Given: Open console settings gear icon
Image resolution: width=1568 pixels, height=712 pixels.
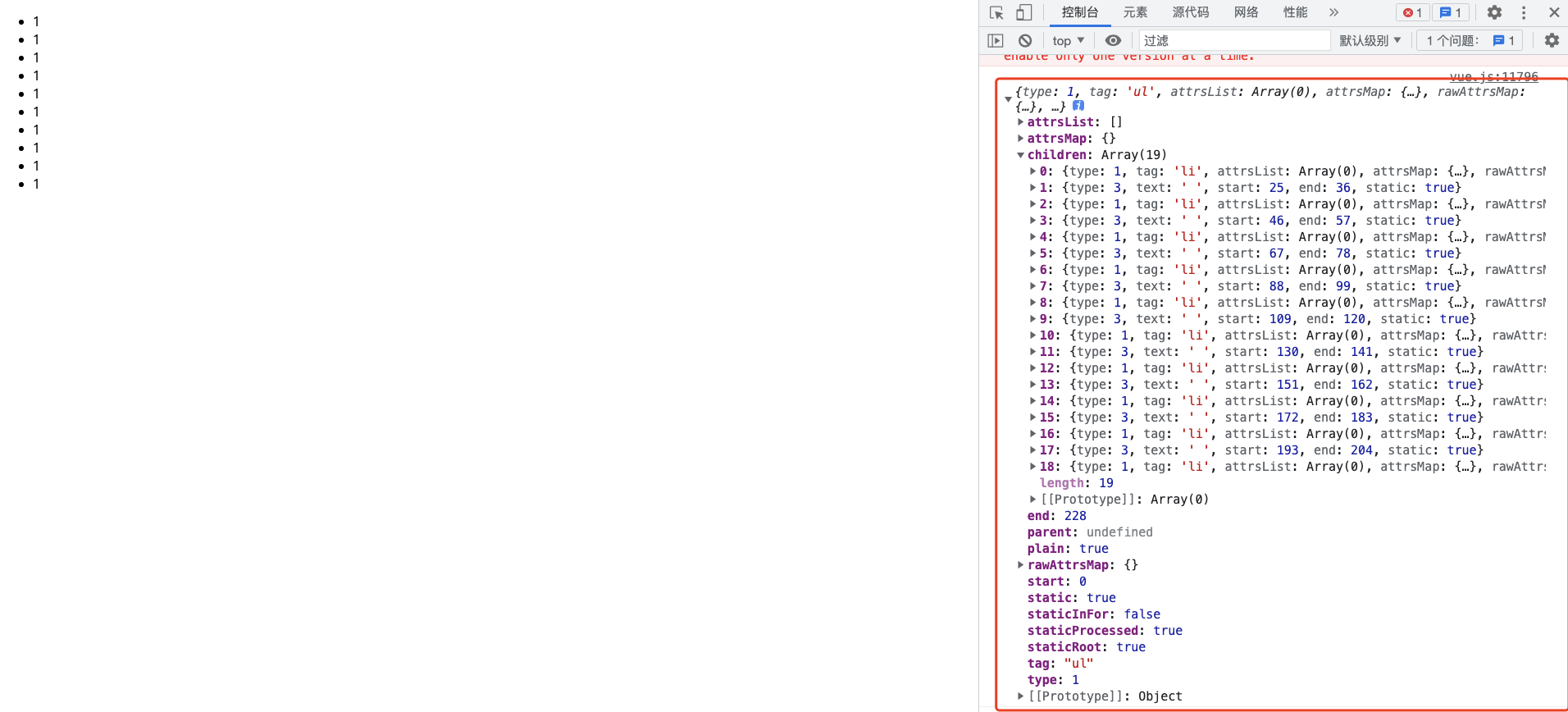Looking at the screenshot, I should coord(1552,40).
